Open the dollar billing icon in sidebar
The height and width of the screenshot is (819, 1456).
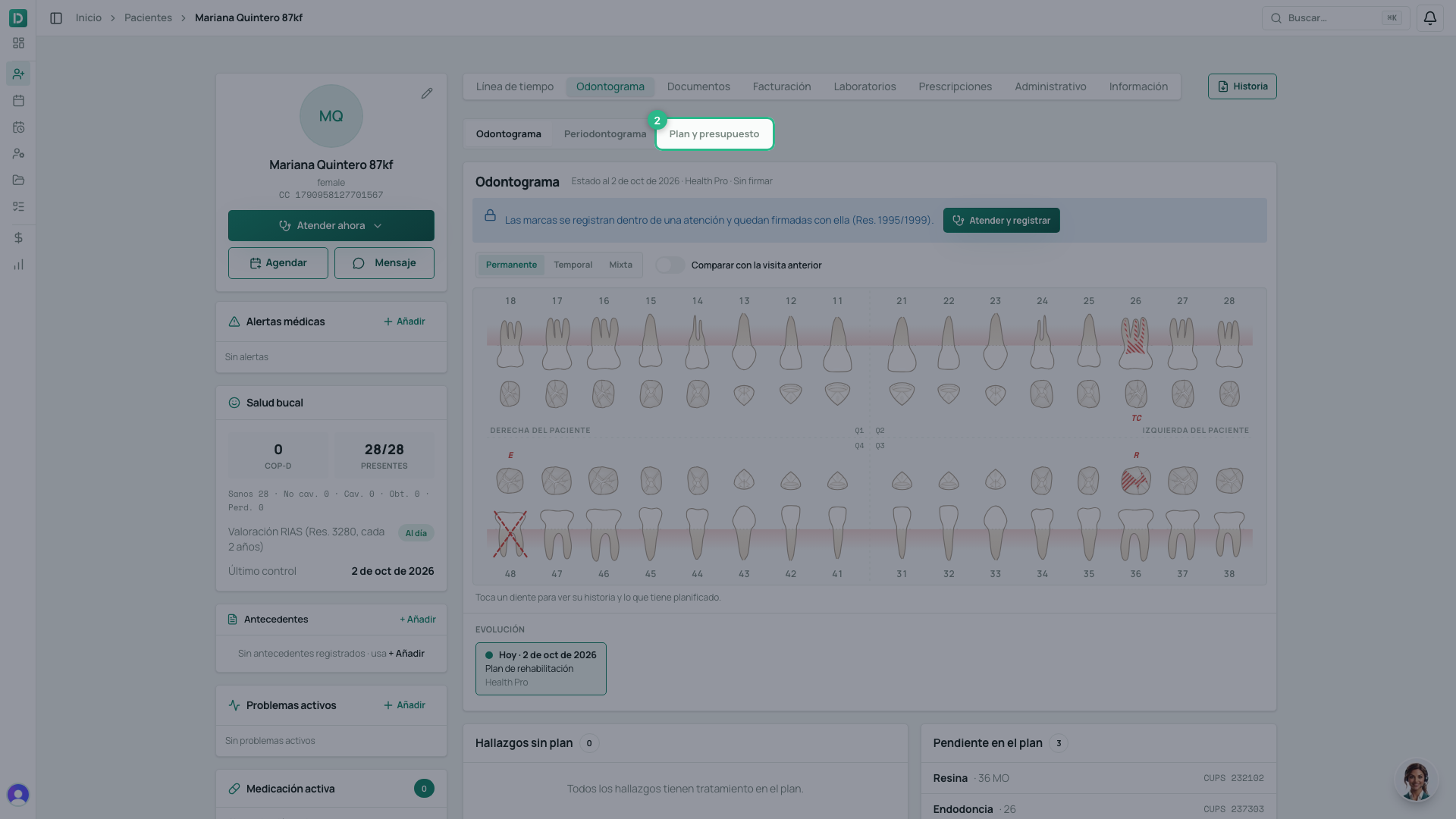[x=18, y=238]
